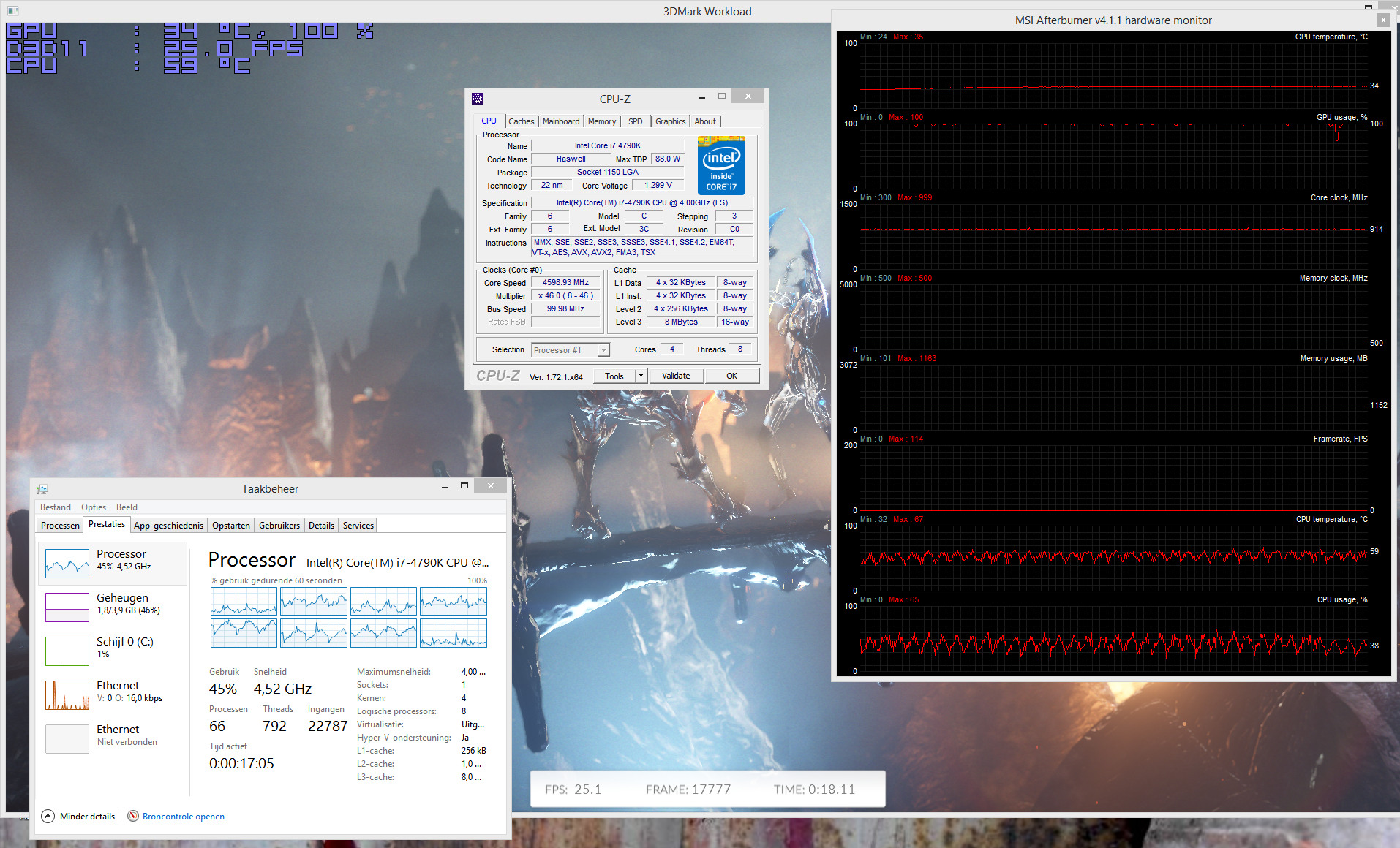Switch to the SPD tab in CPU-Z
Viewport: 1400px width, 848px height.
pyautogui.click(x=636, y=121)
